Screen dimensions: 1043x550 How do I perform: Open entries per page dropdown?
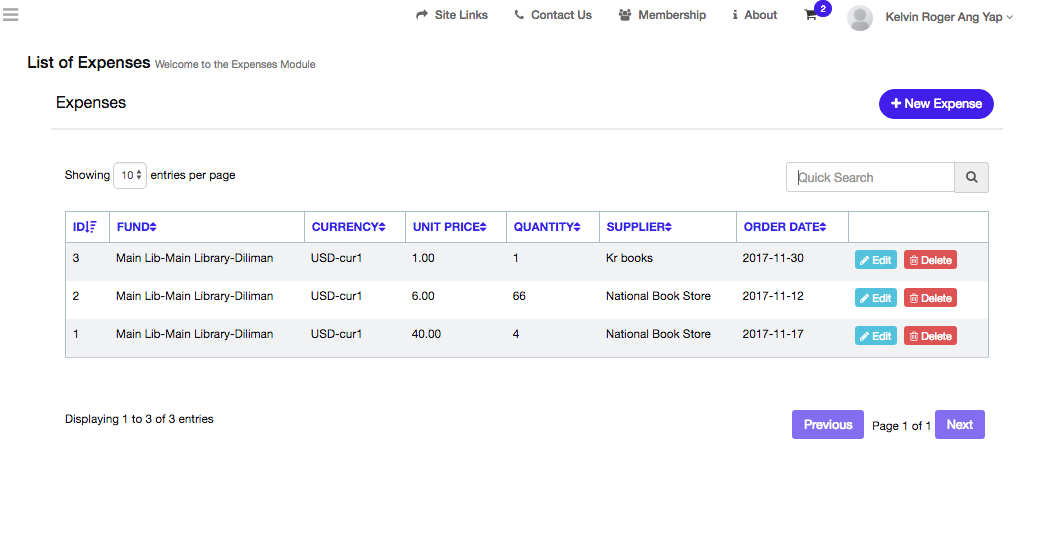coord(130,175)
